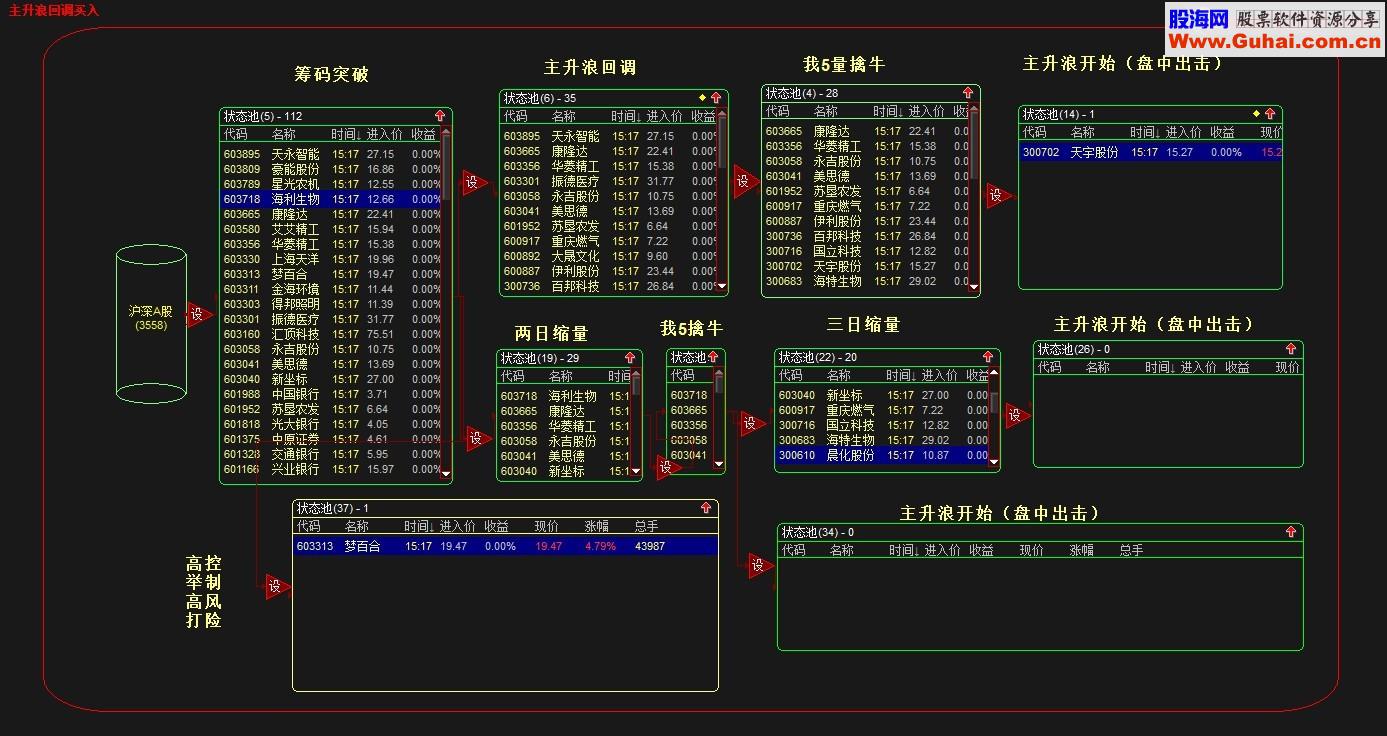This screenshot has height=736, width=1387.
Task: Click scrollbar down arrow in 状态池(5) list
Action: click(446, 473)
